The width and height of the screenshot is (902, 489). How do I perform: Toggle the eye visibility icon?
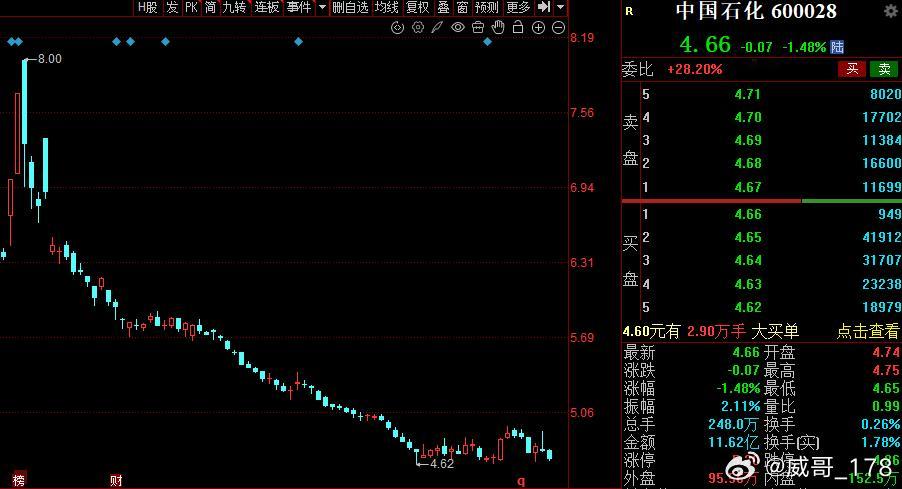pyautogui.click(x=458, y=28)
